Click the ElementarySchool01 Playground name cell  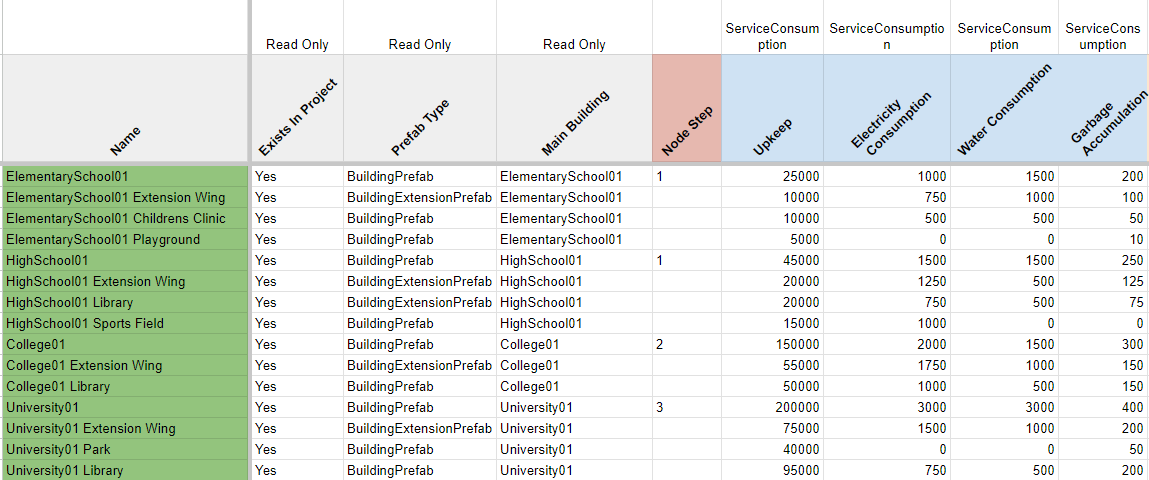[125, 239]
